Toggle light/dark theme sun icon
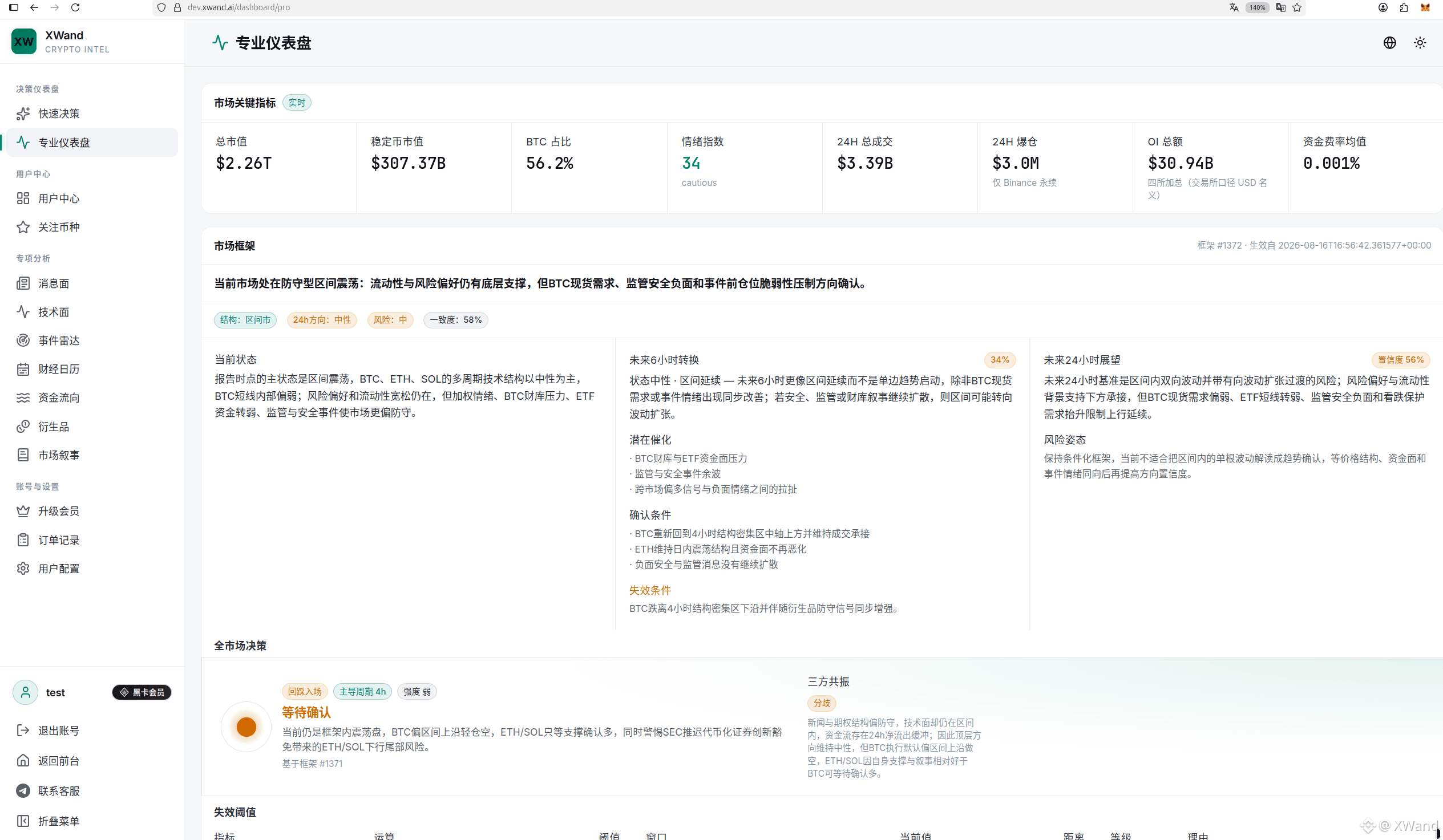Image resolution: width=1443 pixels, height=840 pixels. pos(1420,43)
